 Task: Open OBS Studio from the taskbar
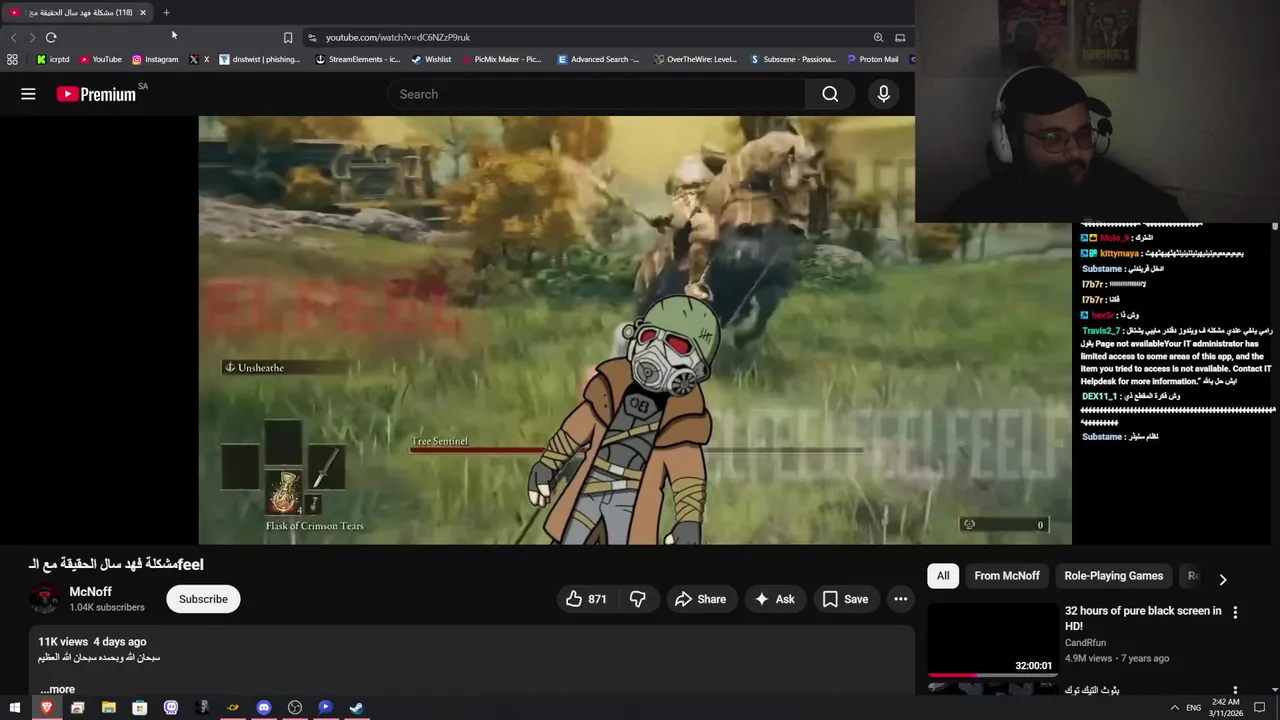(295, 708)
